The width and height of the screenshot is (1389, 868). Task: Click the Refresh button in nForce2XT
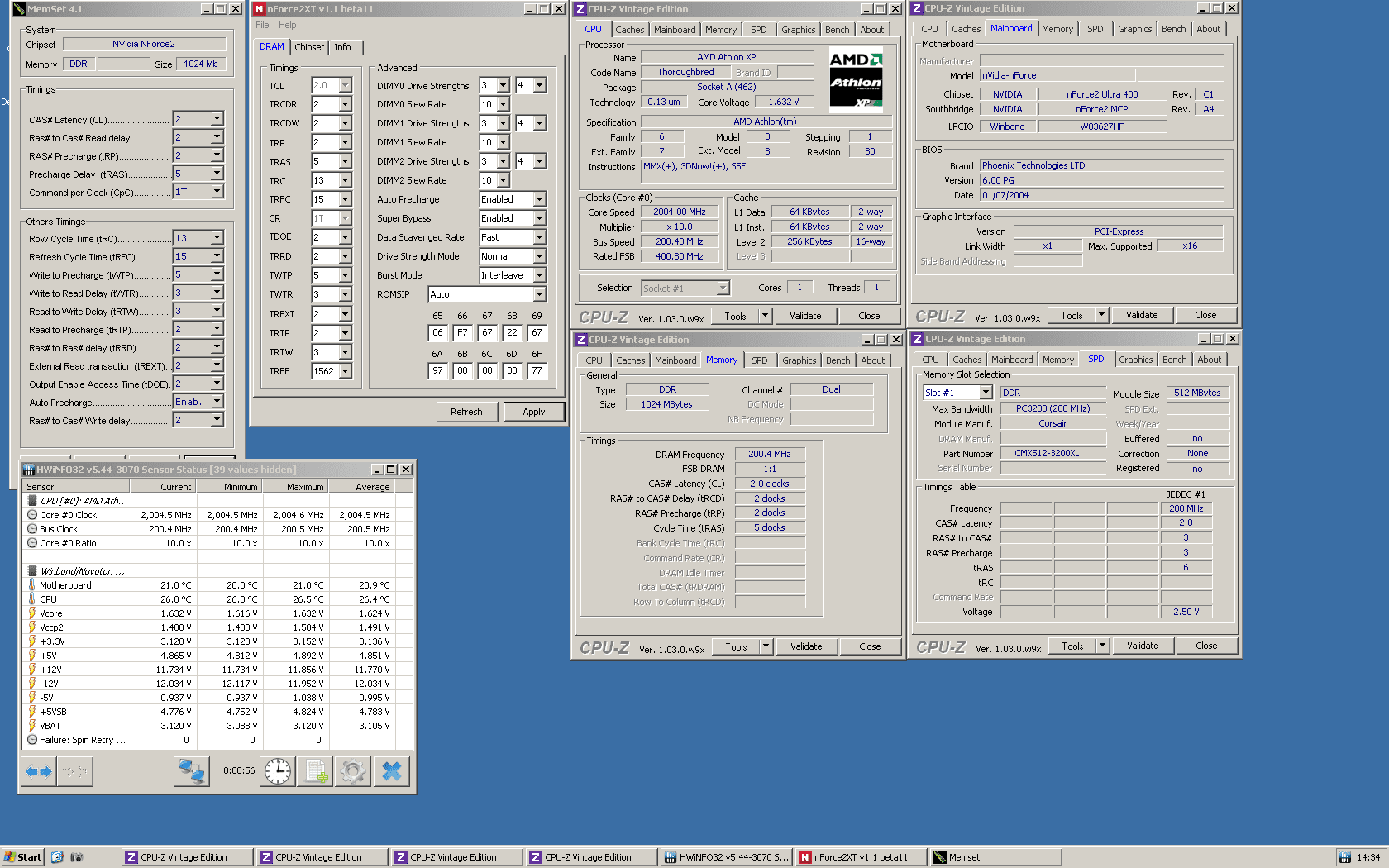pyautogui.click(x=466, y=412)
